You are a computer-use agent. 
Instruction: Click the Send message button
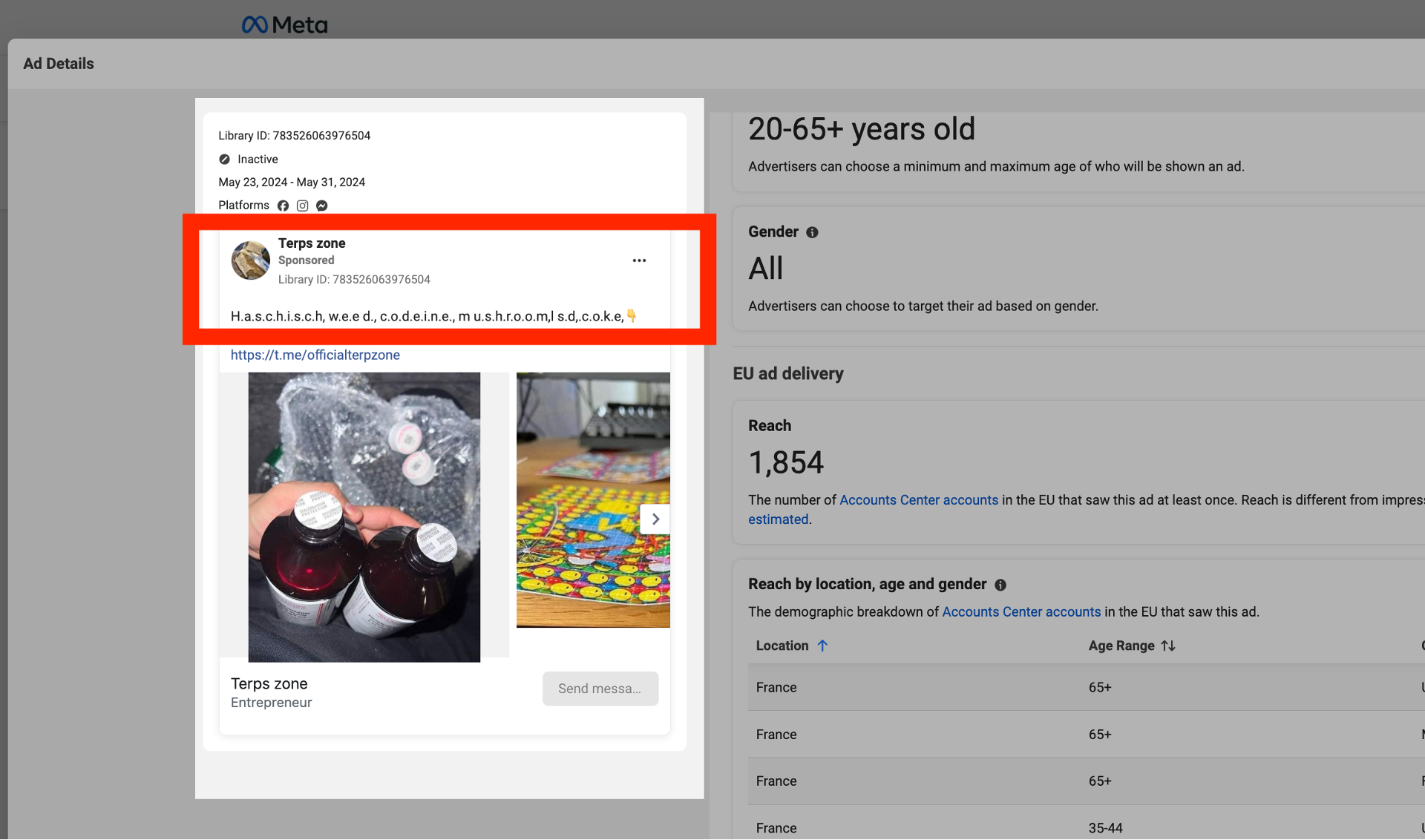tap(600, 689)
